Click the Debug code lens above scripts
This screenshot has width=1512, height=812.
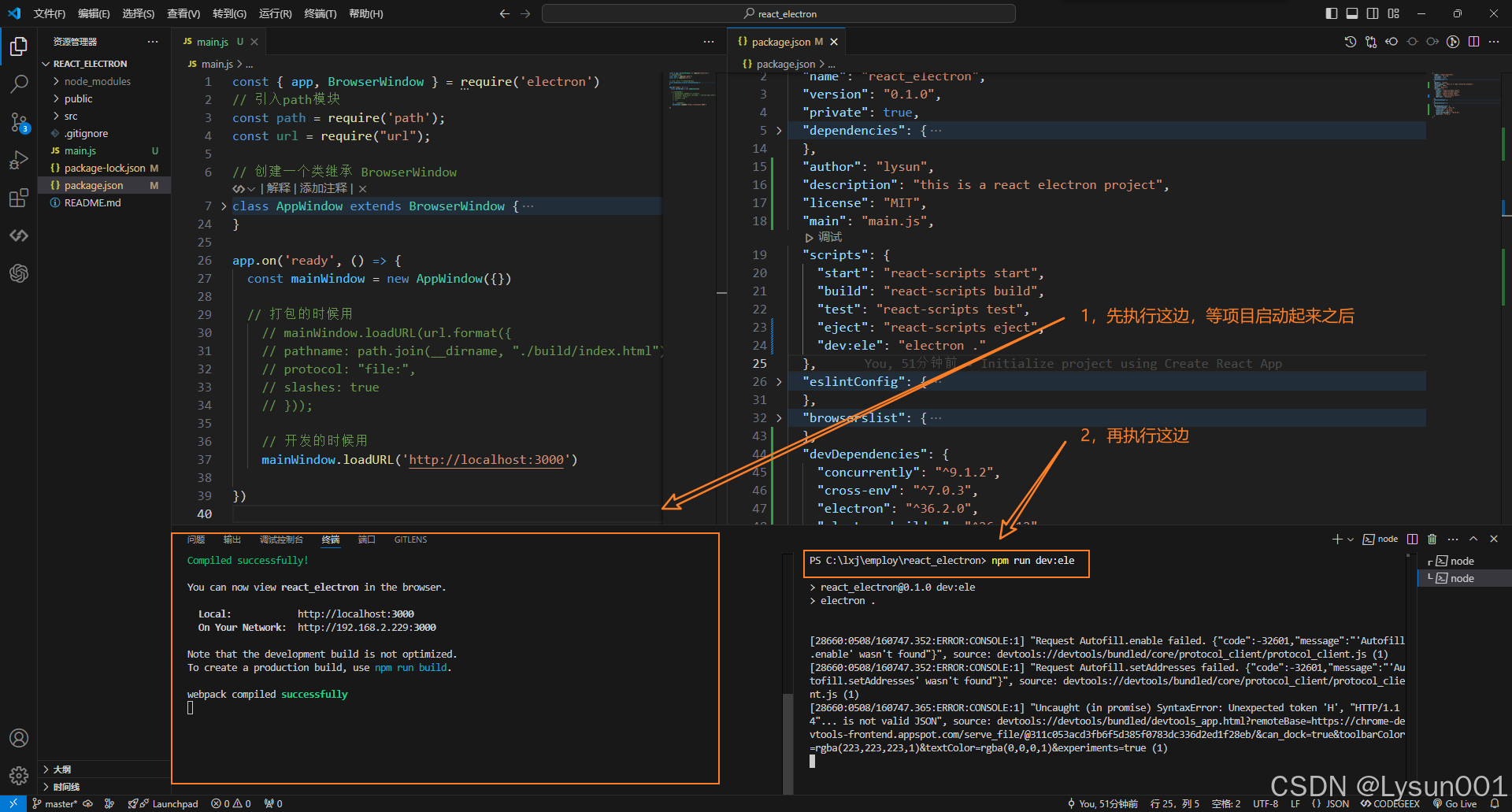point(824,237)
